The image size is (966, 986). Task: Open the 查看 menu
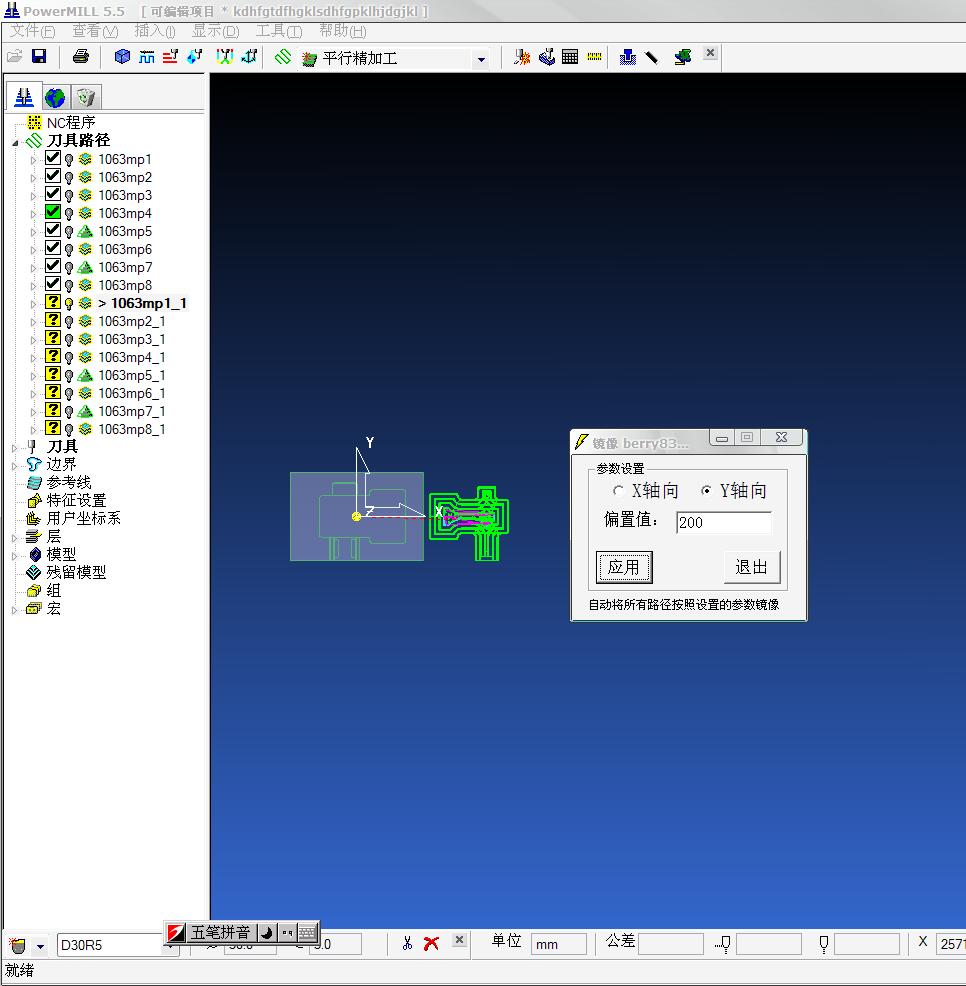click(x=95, y=31)
